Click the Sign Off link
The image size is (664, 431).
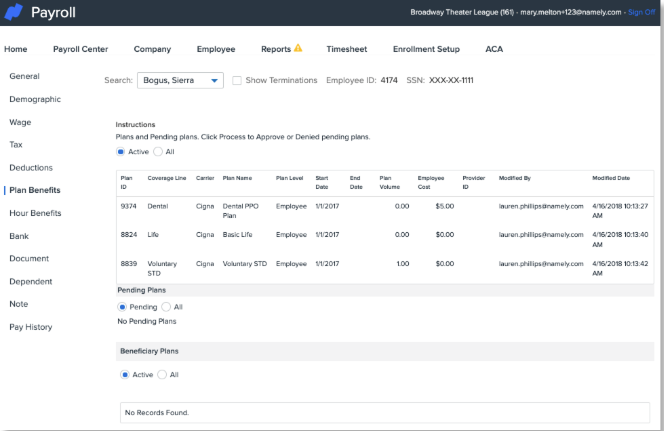[641, 12]
